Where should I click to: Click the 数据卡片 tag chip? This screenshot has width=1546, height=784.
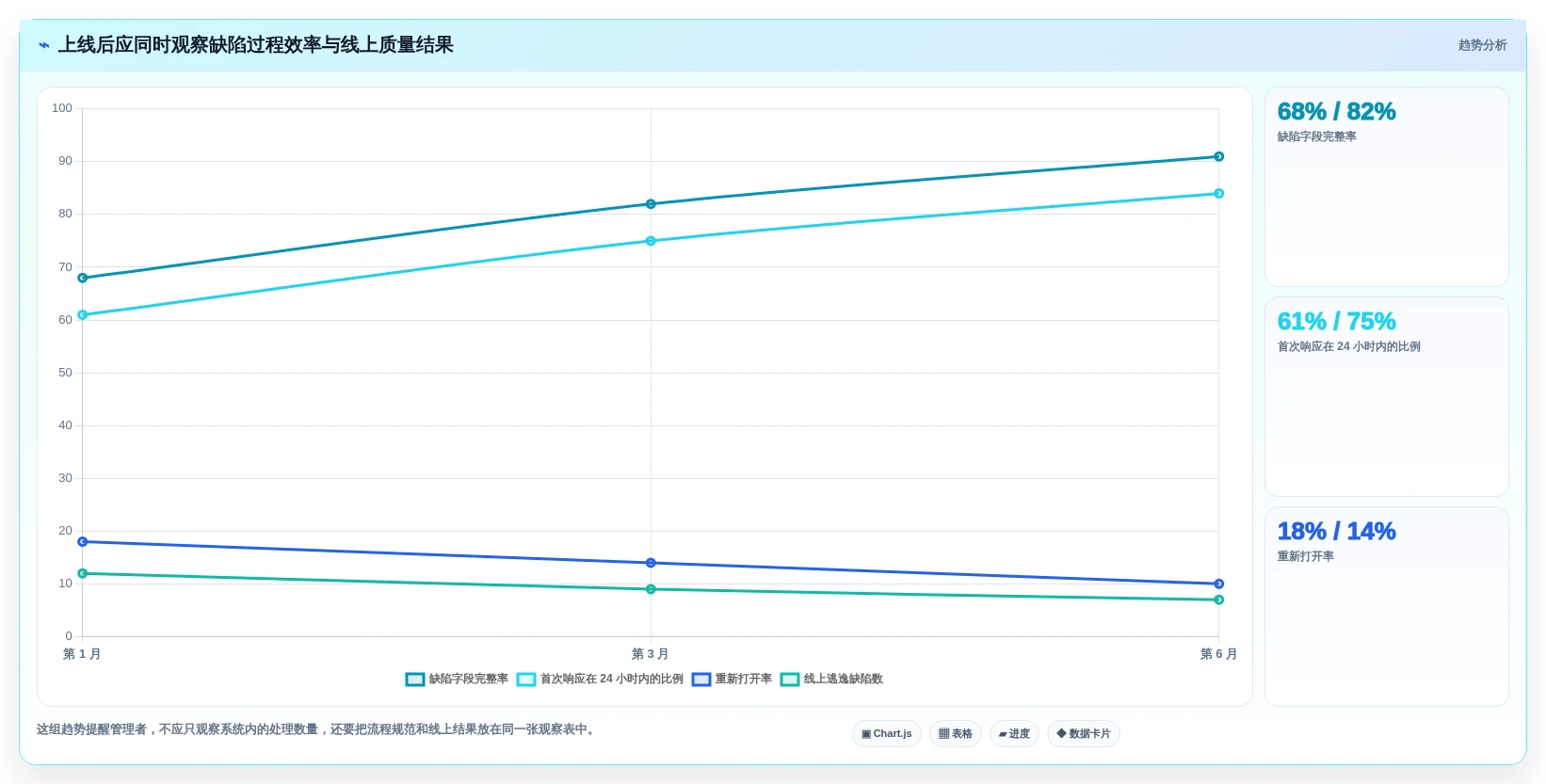tap(1084, 734)
